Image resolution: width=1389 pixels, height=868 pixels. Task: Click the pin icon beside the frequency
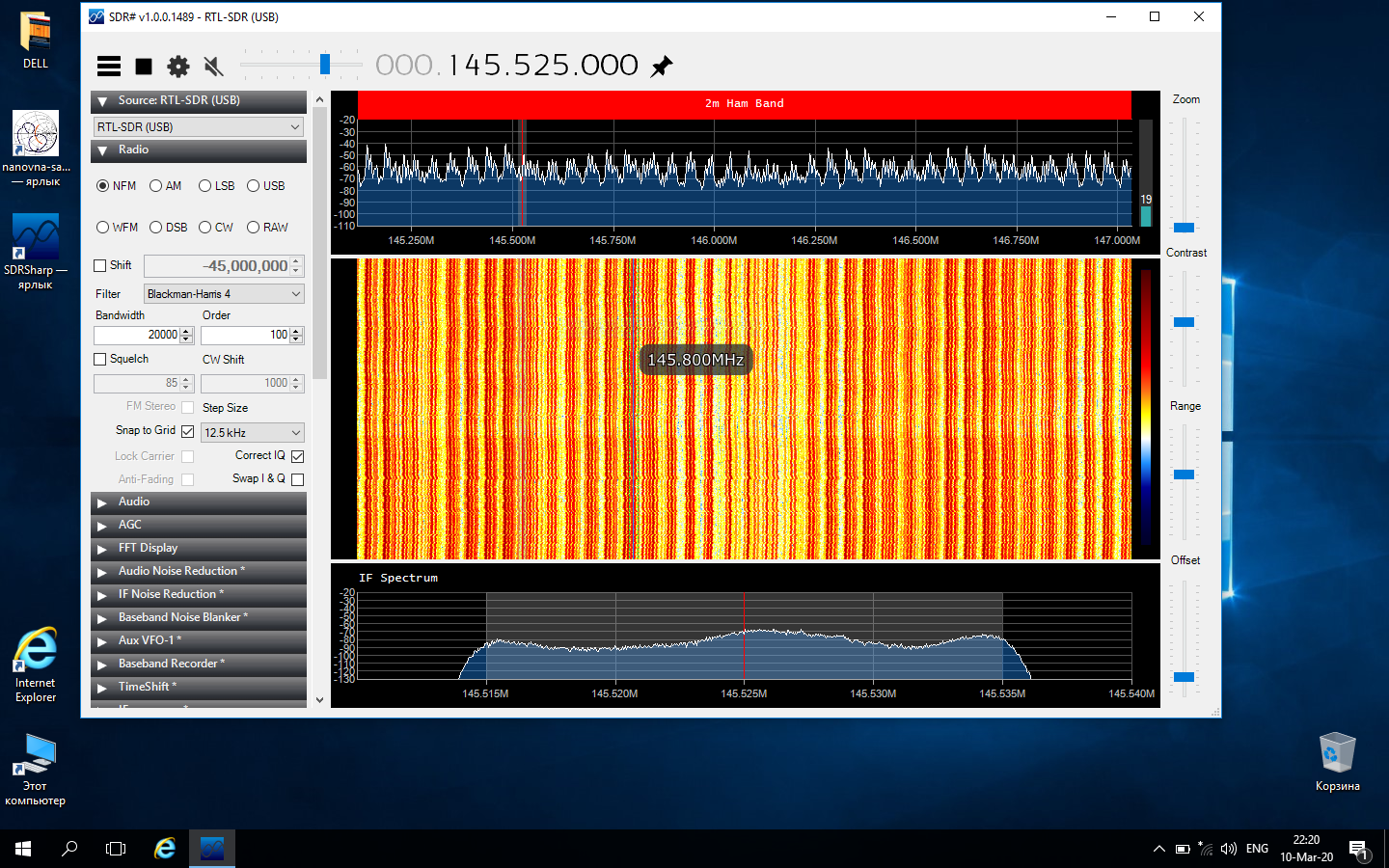(x=662, y=66)
